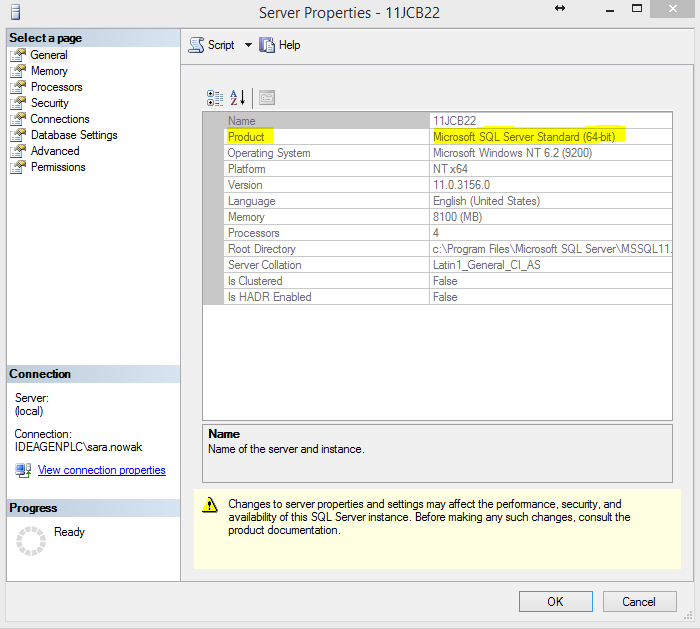Screen dimensions: 700x629
Task: Switch property grid to Categorized view
Action: pyautogui.click(x=215, y=98)
